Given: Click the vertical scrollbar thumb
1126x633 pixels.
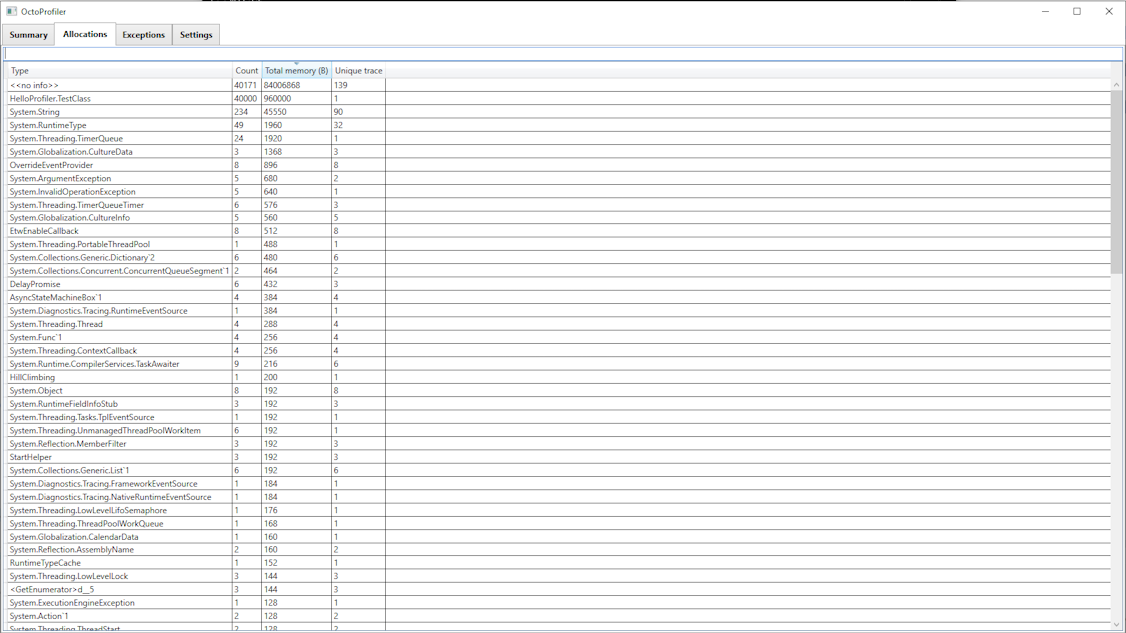Looking at the screenshot, I should tap(1116, 181).
